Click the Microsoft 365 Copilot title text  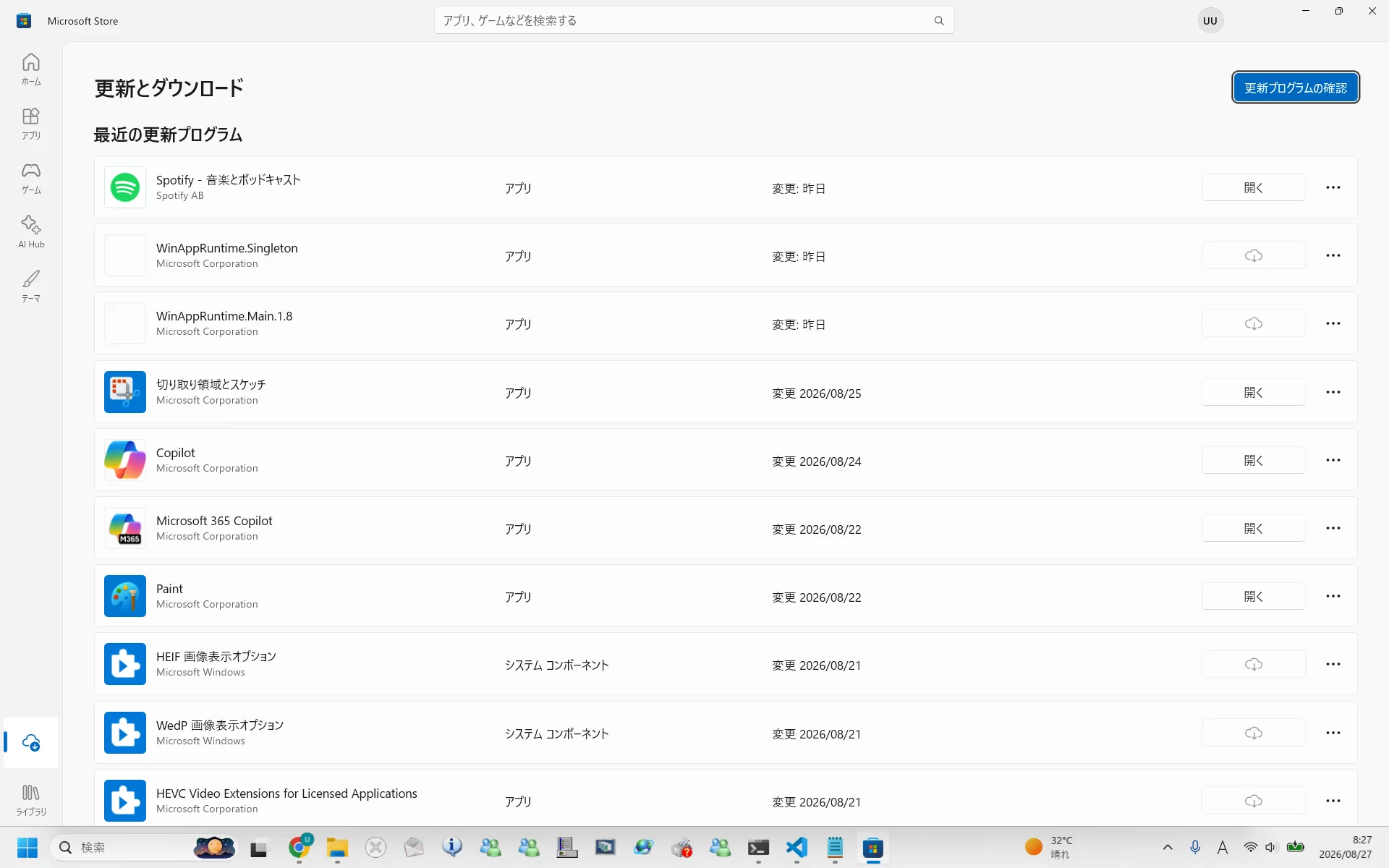pos(214,521)
